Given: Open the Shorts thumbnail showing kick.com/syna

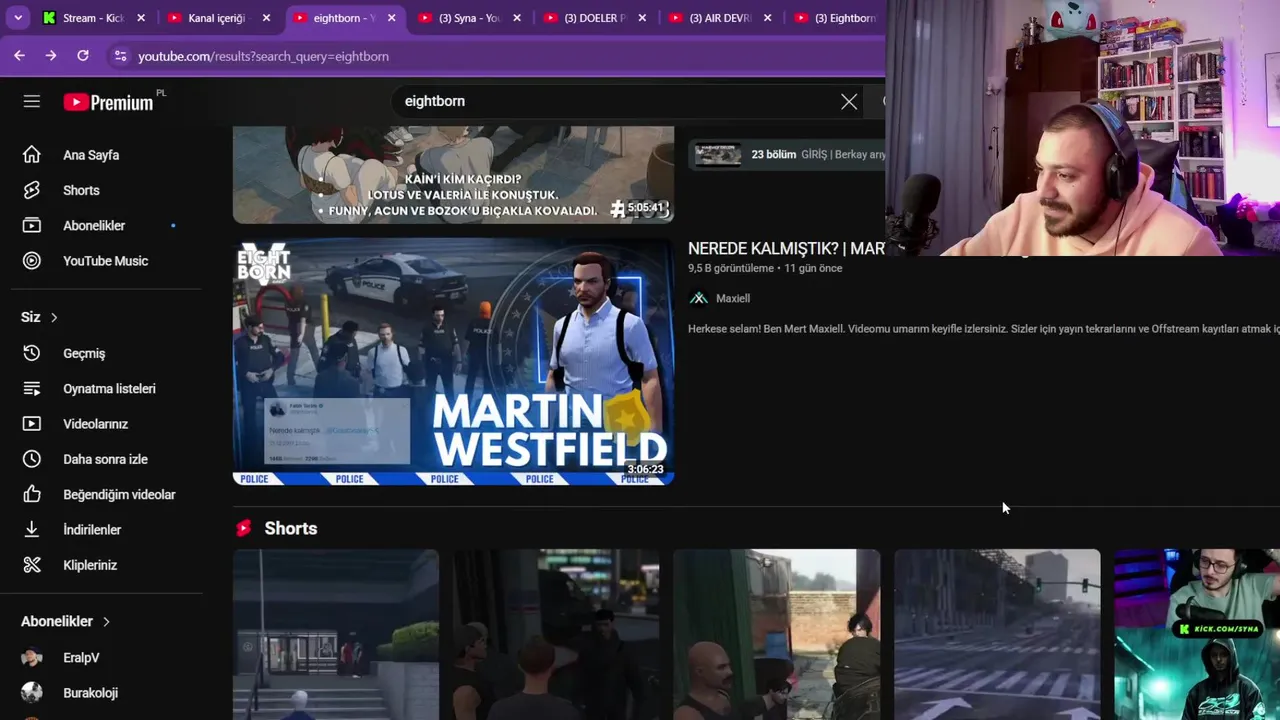Looking at the screenshot, I should point(1197,634).
